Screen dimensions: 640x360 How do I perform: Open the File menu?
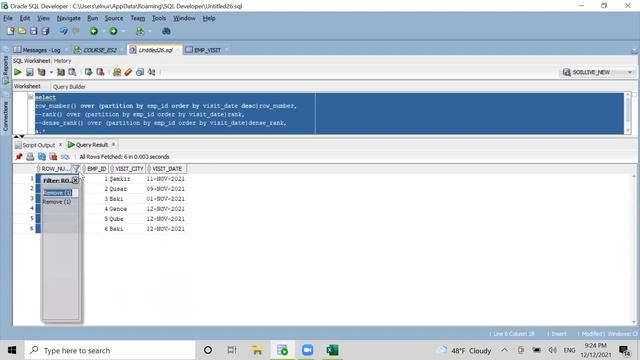point(8,18)
